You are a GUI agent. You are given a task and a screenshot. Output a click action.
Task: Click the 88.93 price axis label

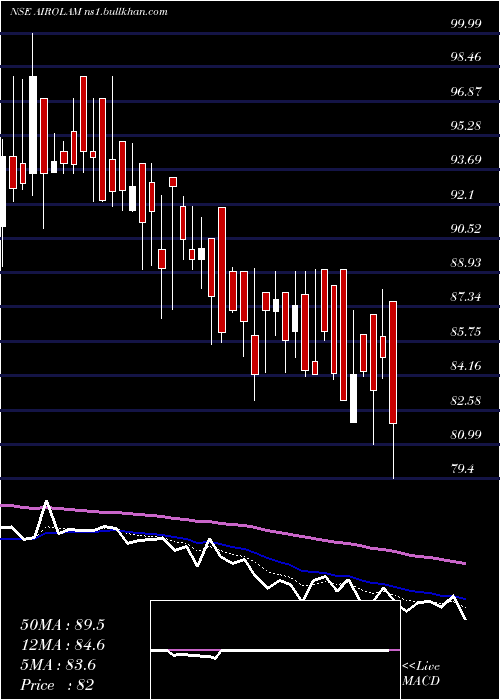click(466, 262)
